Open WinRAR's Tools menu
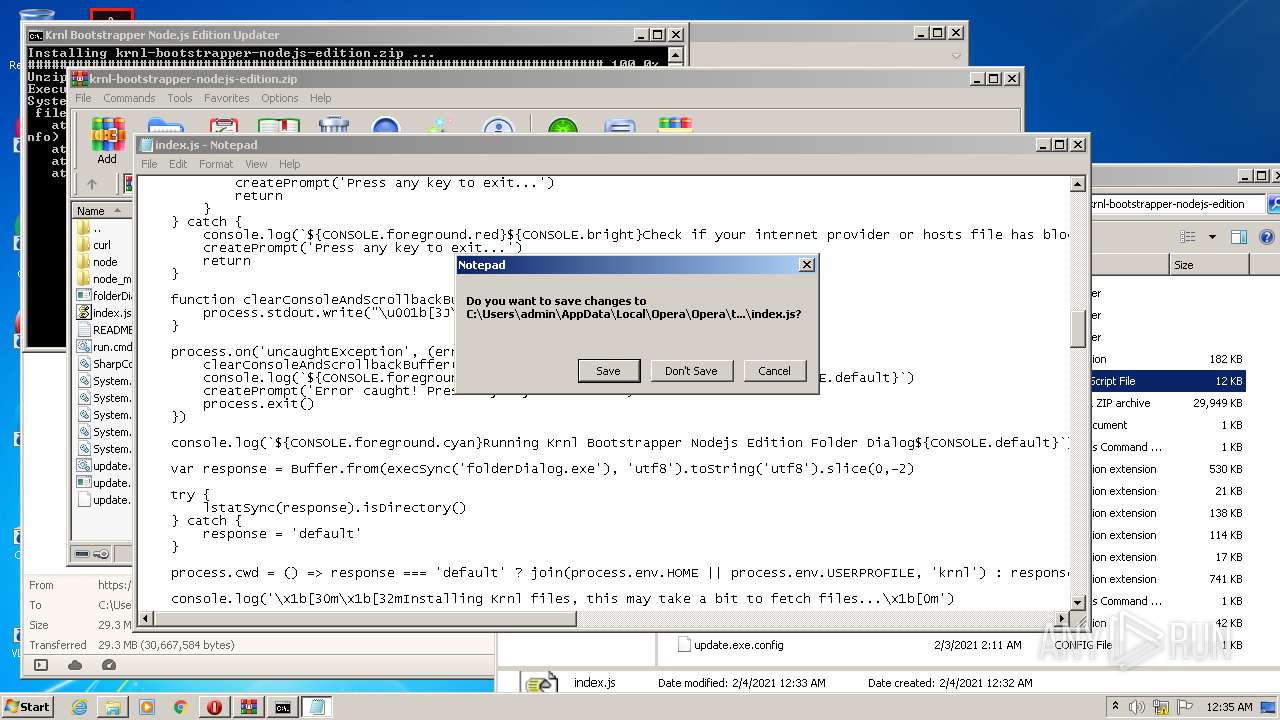This screenshot has width=1280, height=720. click(x=180, y=98)
